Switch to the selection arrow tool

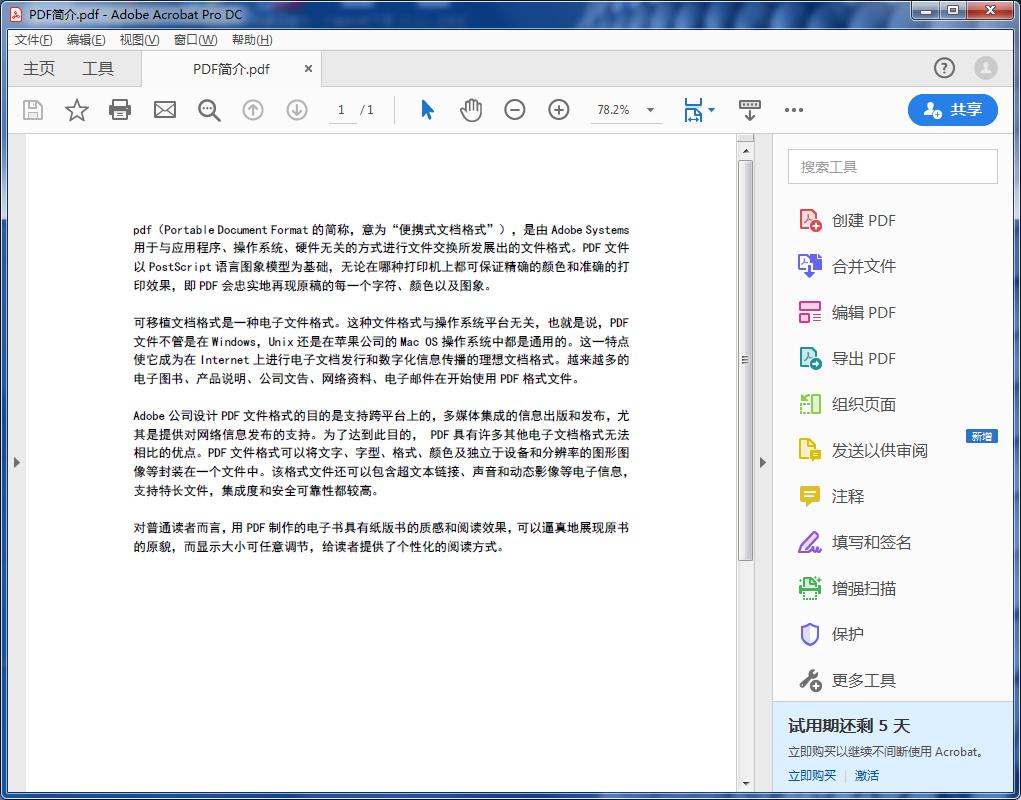coord(425,110)
